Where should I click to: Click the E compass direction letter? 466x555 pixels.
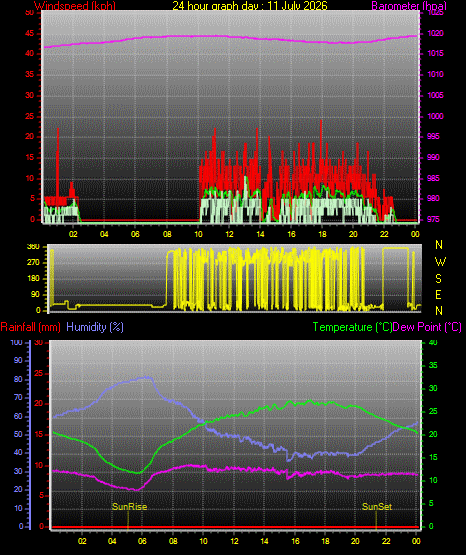(x=438, y=295)
